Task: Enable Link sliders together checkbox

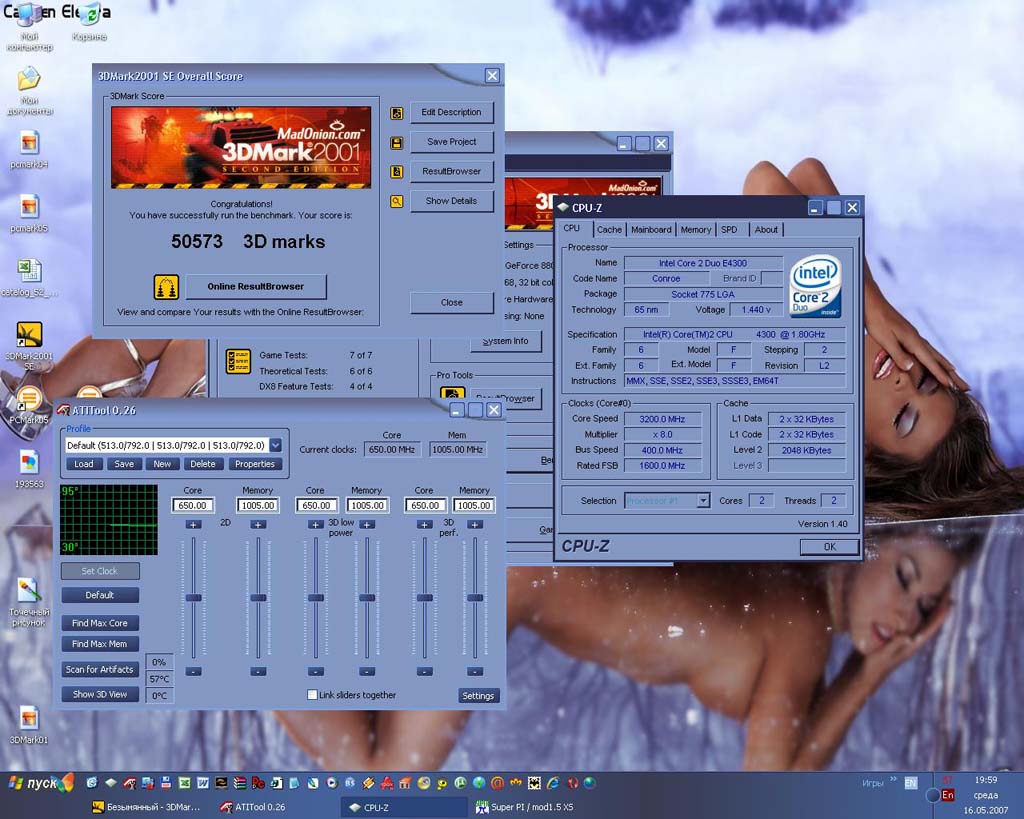Action: click(312, 695)
